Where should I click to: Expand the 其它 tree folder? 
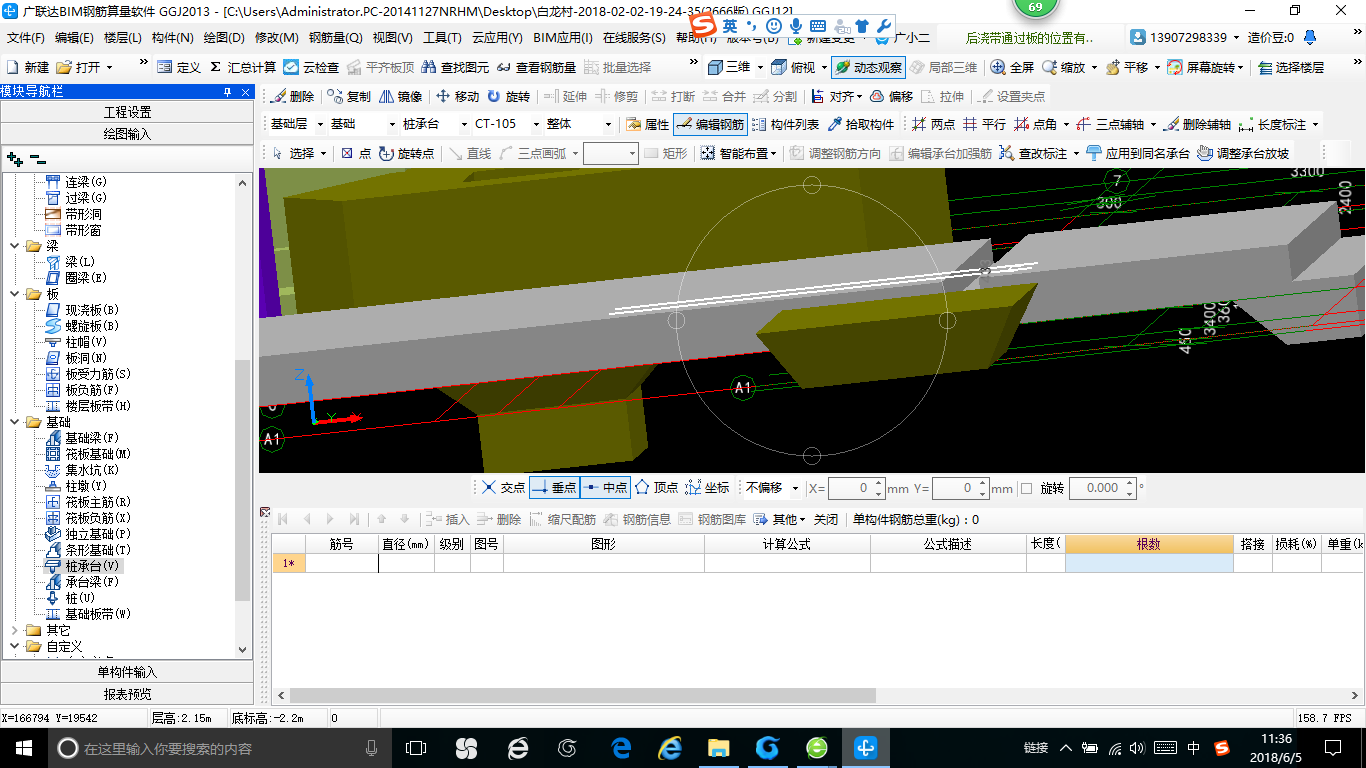click(14, 630)
